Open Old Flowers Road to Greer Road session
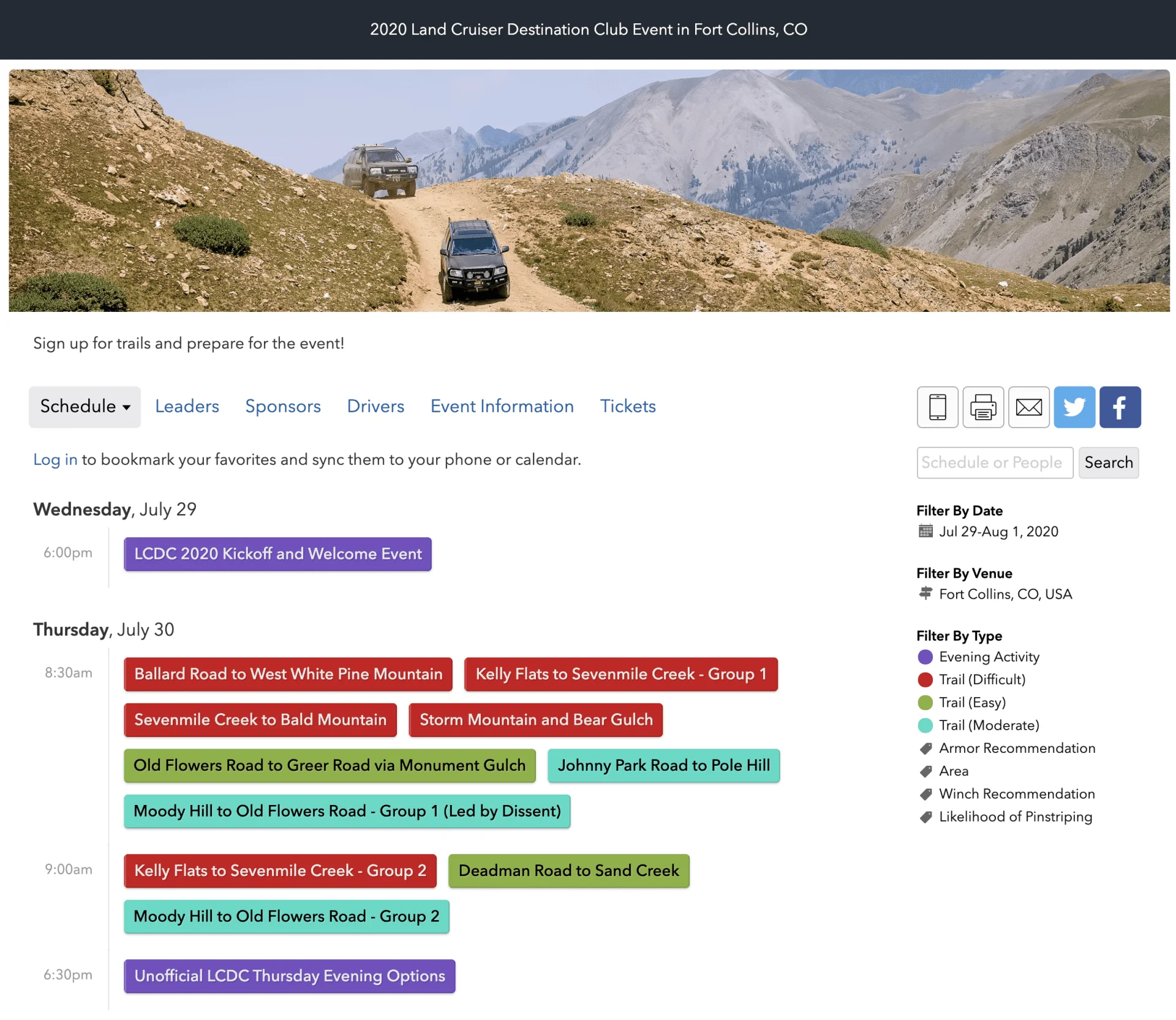The image size is (1176, 1020). (x=330, y=766)
